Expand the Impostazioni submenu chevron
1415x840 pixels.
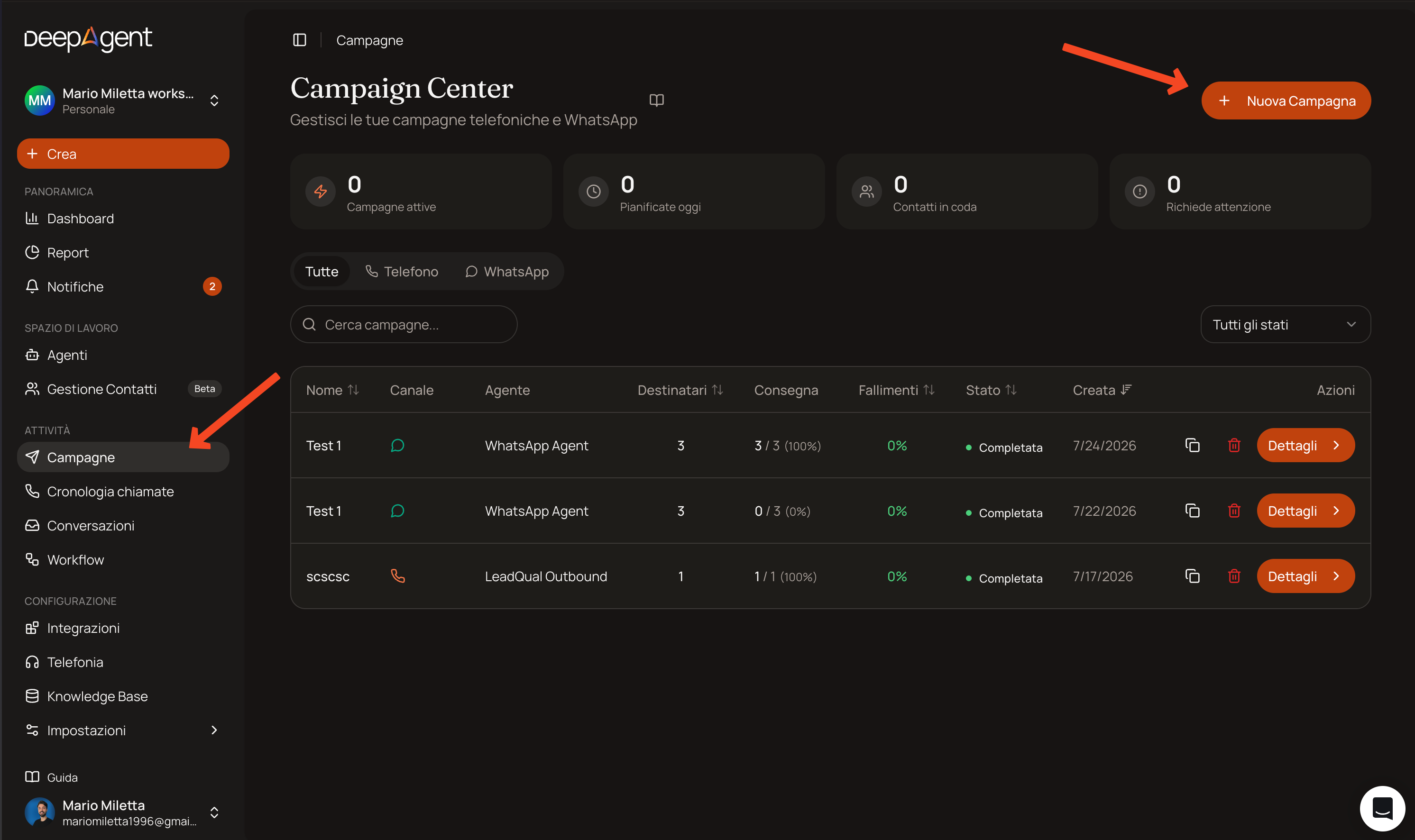[214, 730]
